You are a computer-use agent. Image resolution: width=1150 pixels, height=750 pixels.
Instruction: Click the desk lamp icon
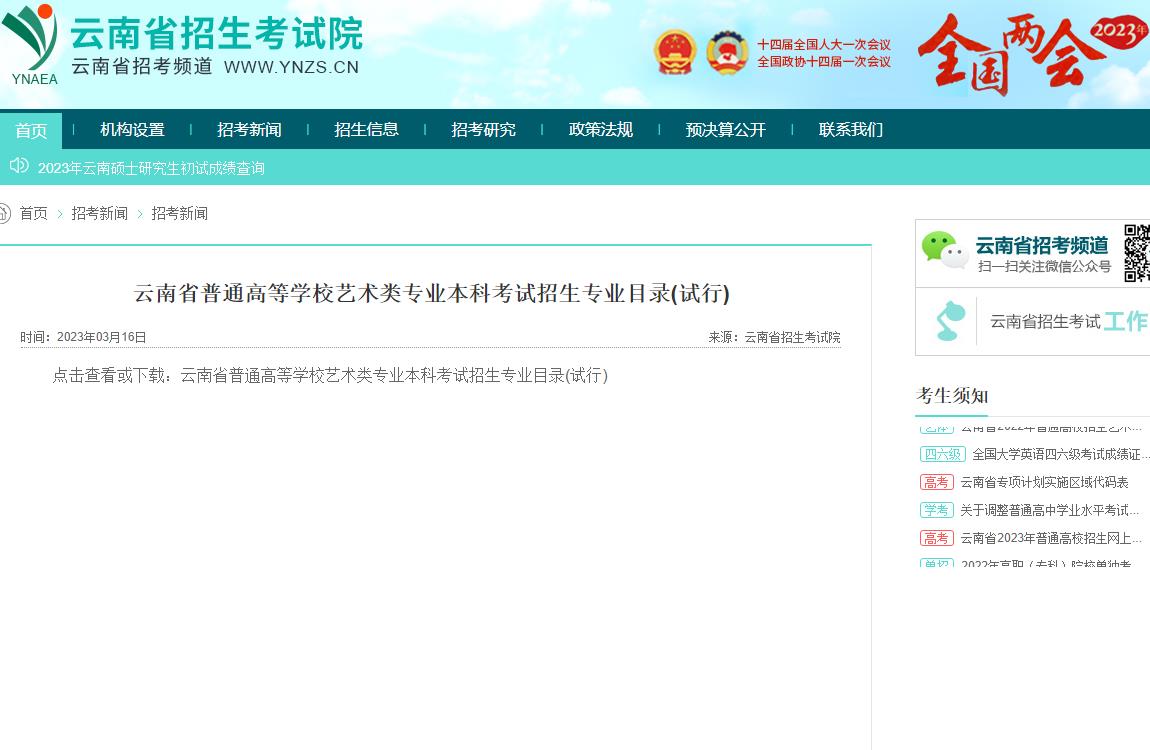(949, 321)
